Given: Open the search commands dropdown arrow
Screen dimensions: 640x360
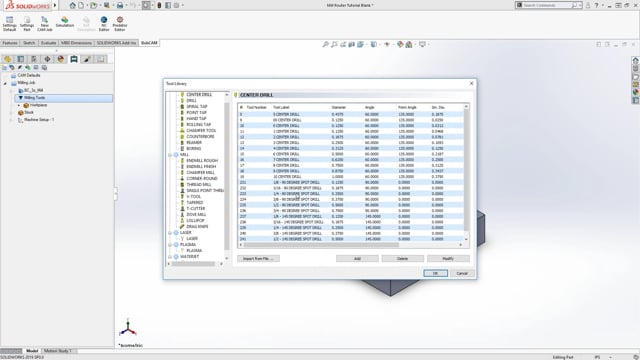Looking at the screenshot, I should click(580, 5).
